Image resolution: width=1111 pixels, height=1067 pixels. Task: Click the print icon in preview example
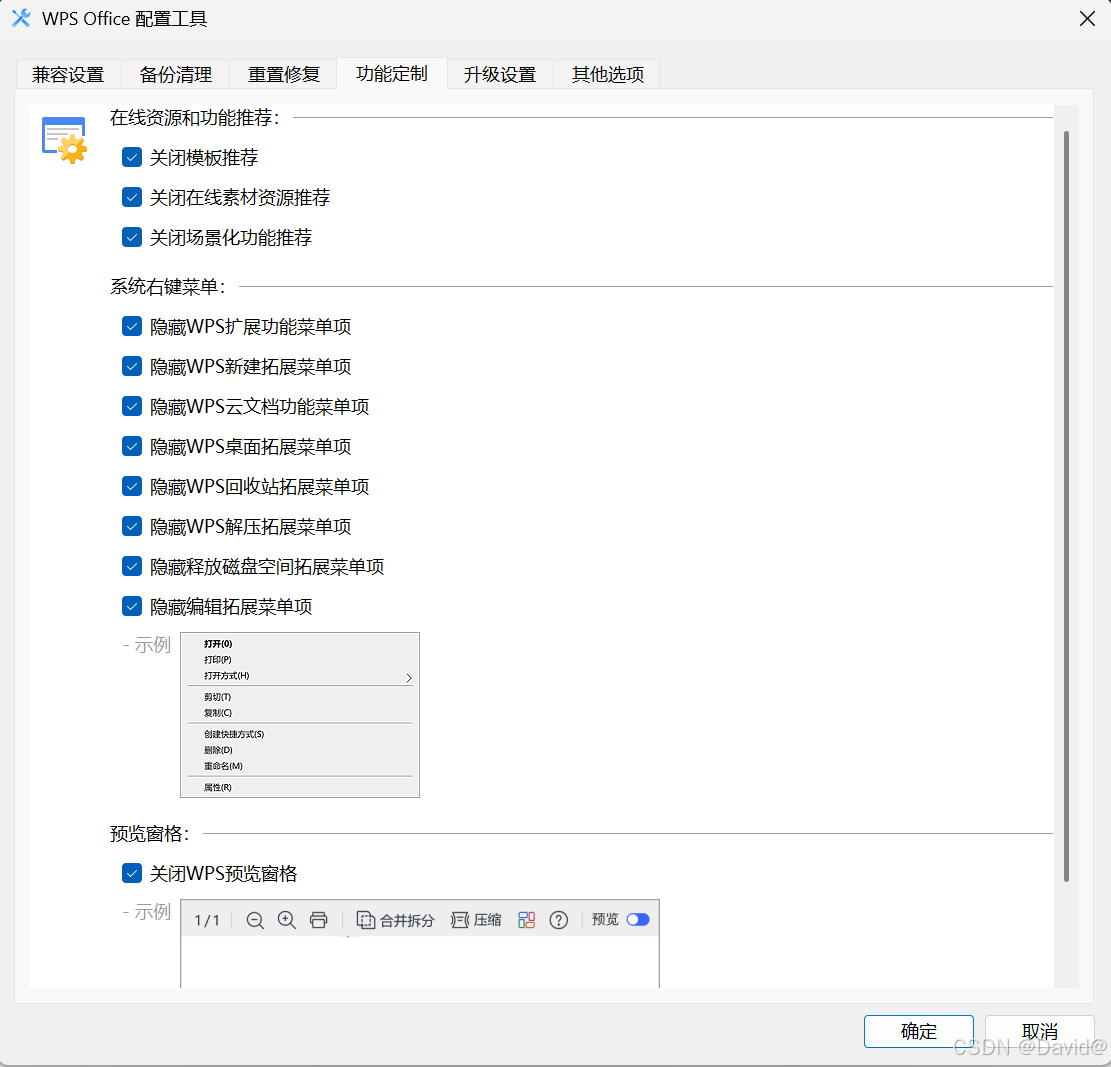click(x=319, y=920)
